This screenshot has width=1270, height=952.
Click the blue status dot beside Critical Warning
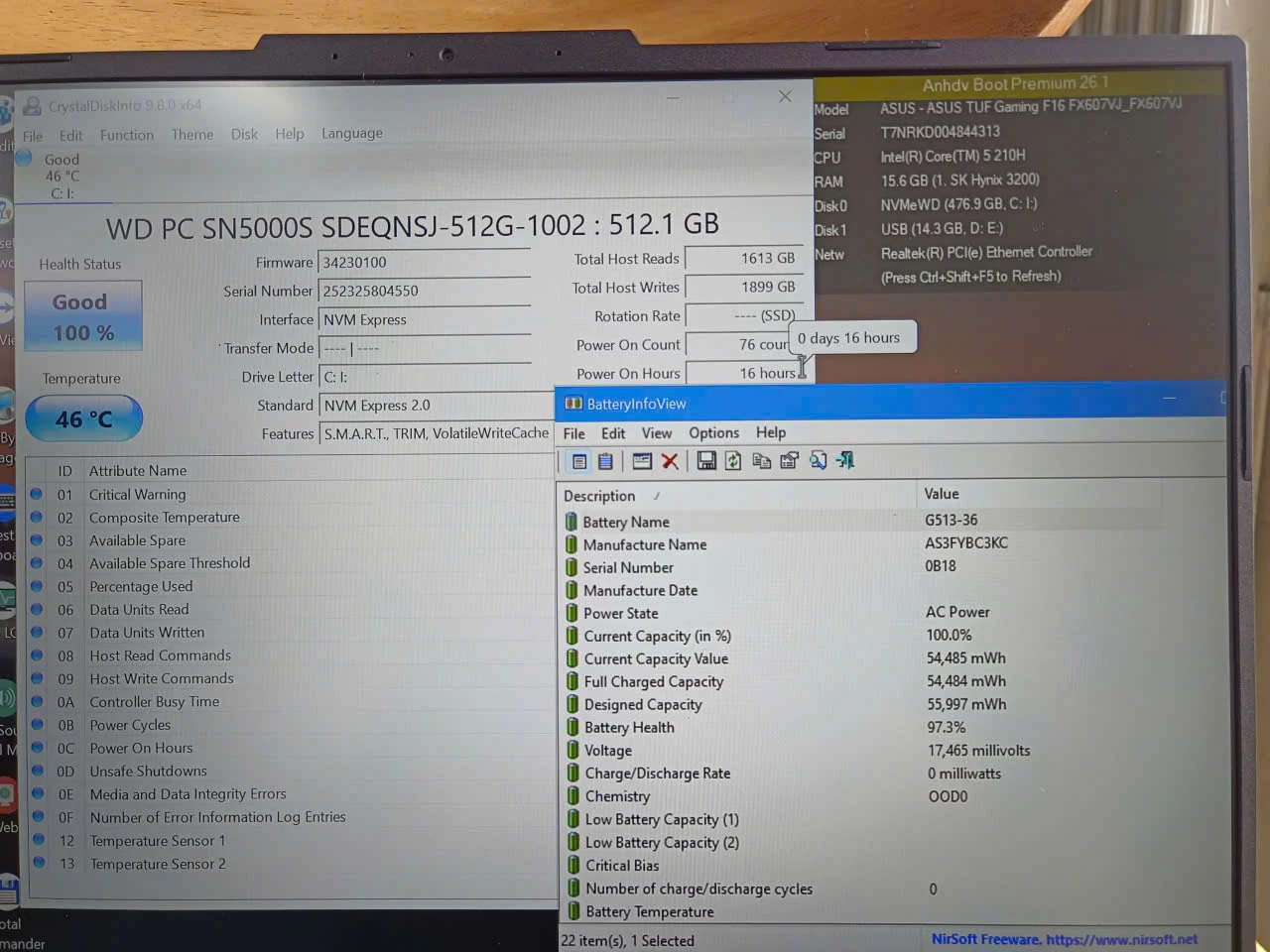click(37, 494)
